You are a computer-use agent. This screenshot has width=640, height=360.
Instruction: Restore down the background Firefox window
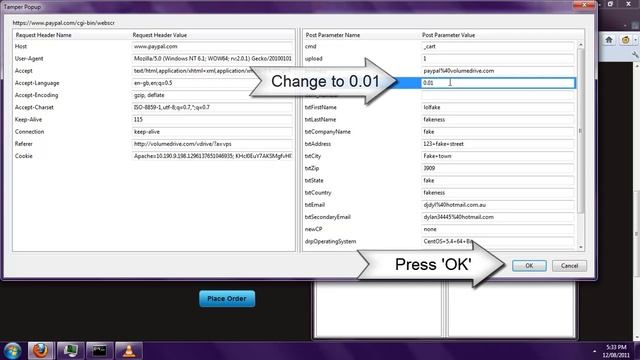point(610,4)
